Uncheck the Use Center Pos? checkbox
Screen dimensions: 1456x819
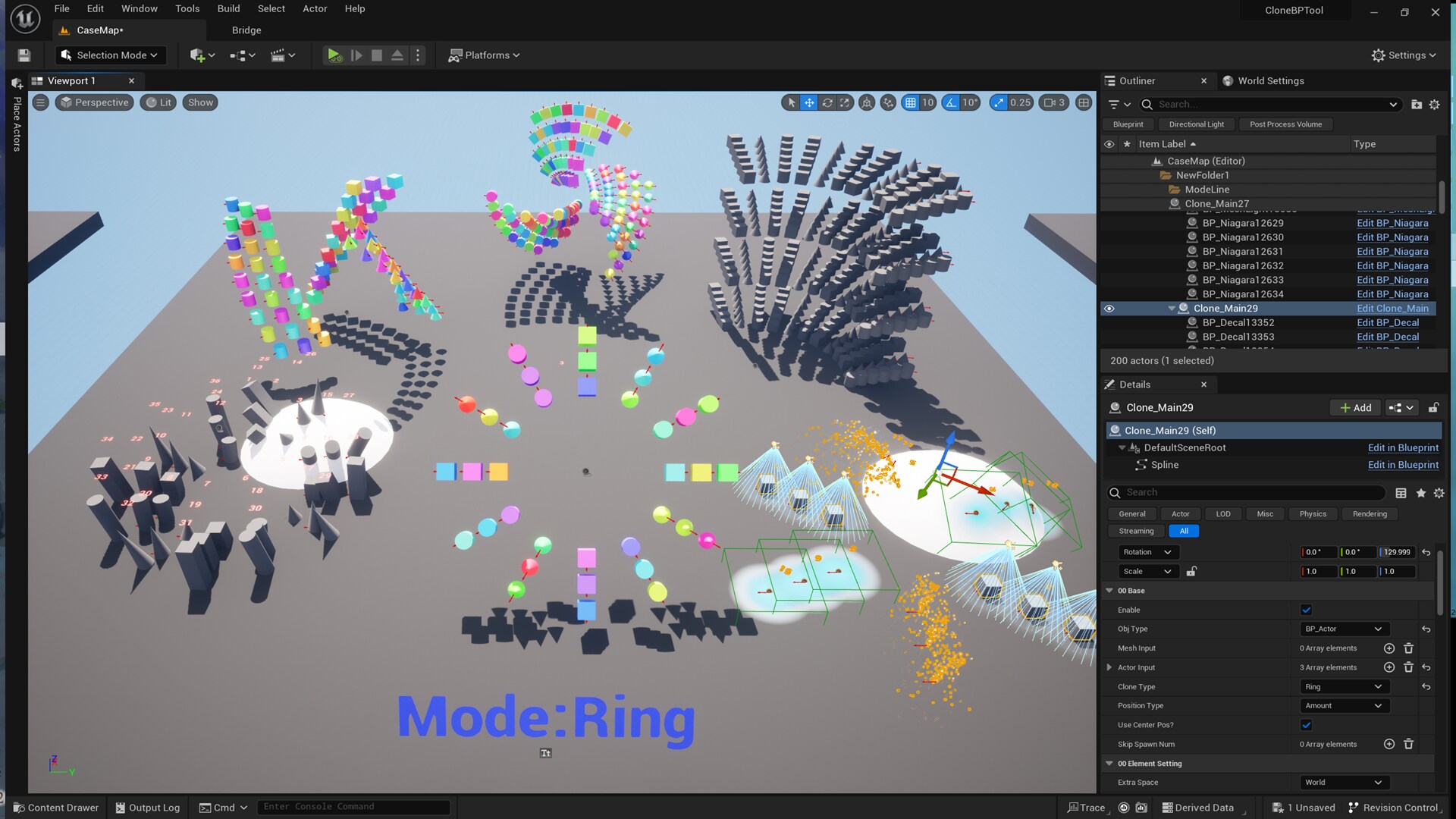pyautogui.click(x=1306, y=725)
